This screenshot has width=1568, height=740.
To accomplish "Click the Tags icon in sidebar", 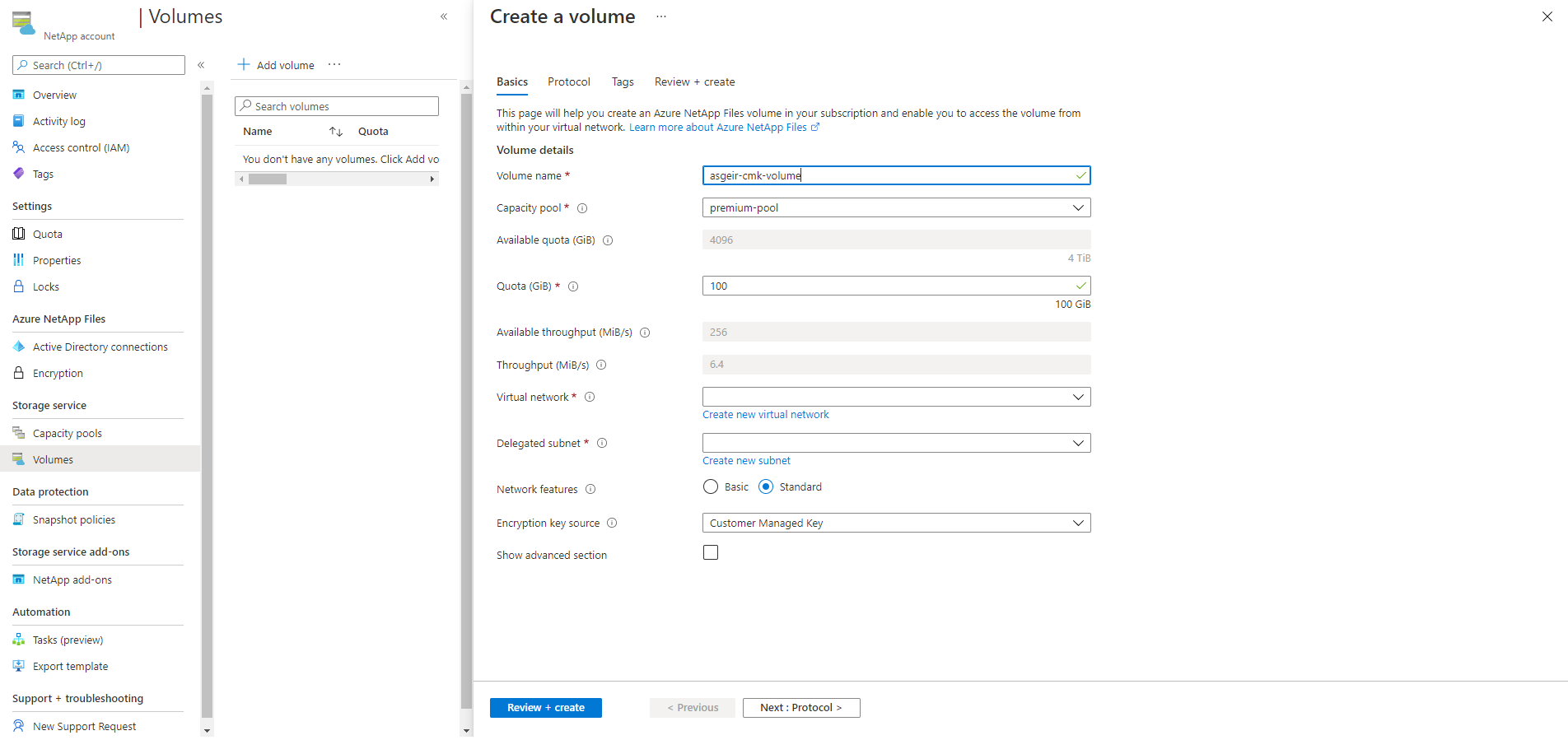I will 19,174.
